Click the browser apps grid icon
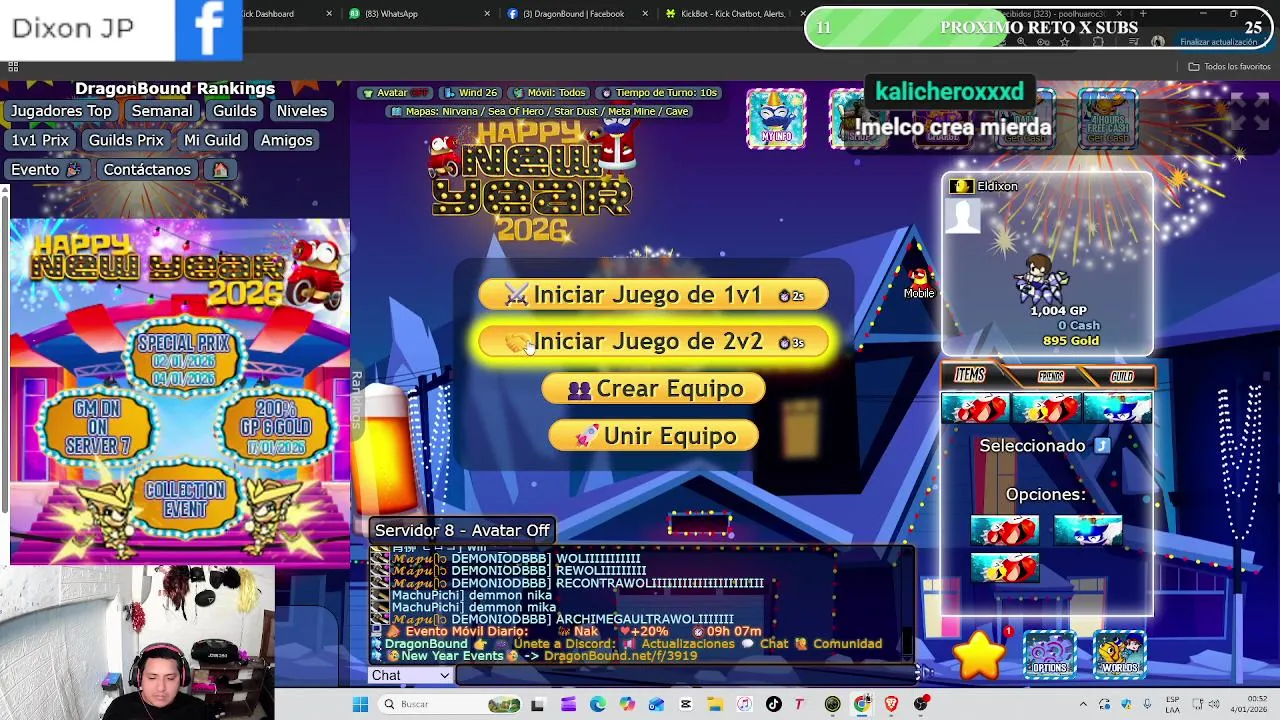The height and width of the screenshot is (720, 1280). 13,67
